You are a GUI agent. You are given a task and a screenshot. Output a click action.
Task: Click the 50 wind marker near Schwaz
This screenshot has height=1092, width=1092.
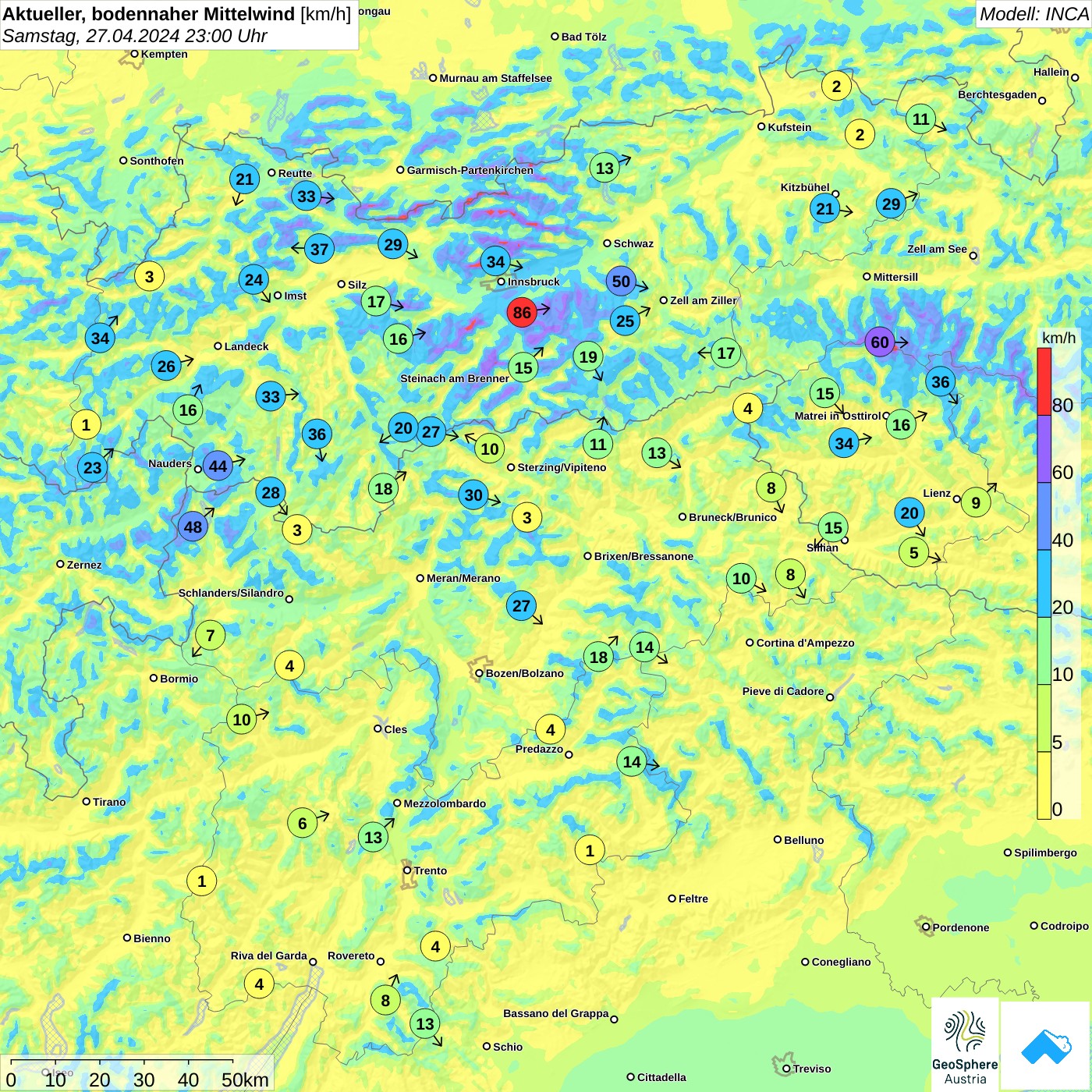pyautogui.click(x=621, y=282)
